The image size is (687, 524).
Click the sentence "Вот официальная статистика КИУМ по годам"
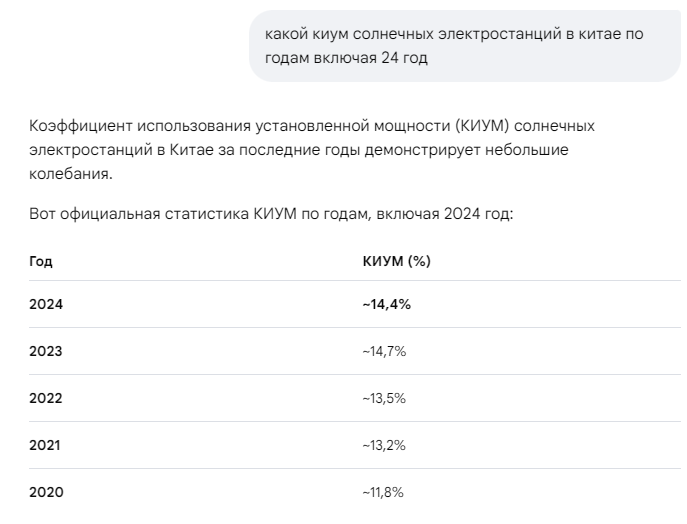(x=270, y=216)
